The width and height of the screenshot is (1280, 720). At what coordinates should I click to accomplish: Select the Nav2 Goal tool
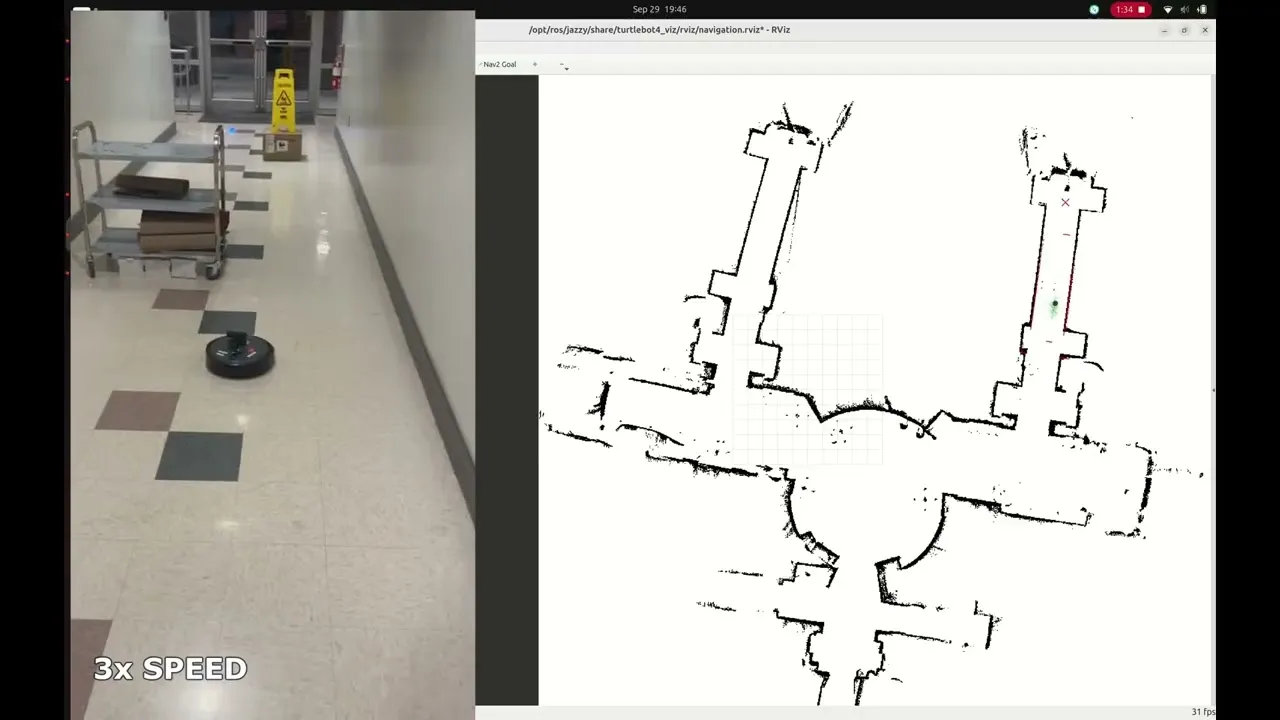(498, 64)
